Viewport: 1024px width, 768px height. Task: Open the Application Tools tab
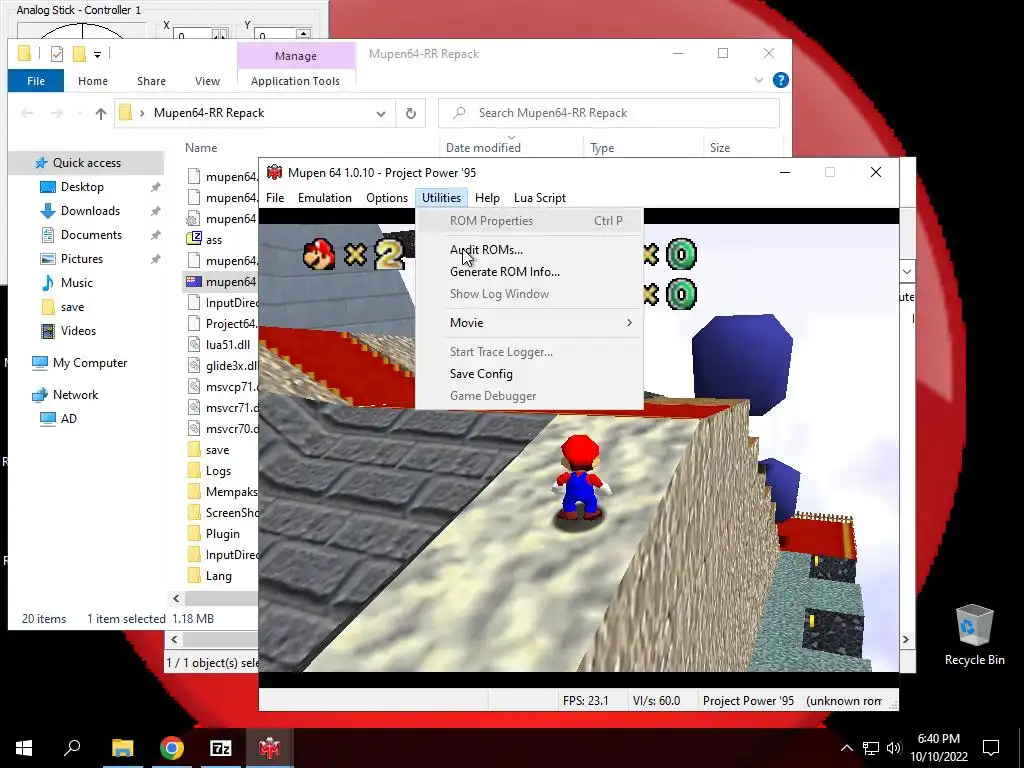(295, 81)
